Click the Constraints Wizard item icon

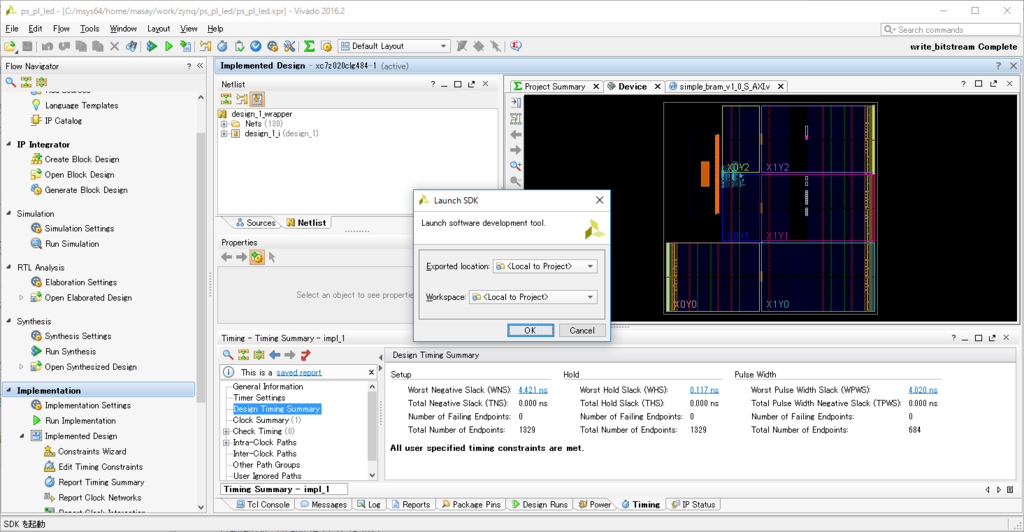pyautogui.click(x=50, y=451)
